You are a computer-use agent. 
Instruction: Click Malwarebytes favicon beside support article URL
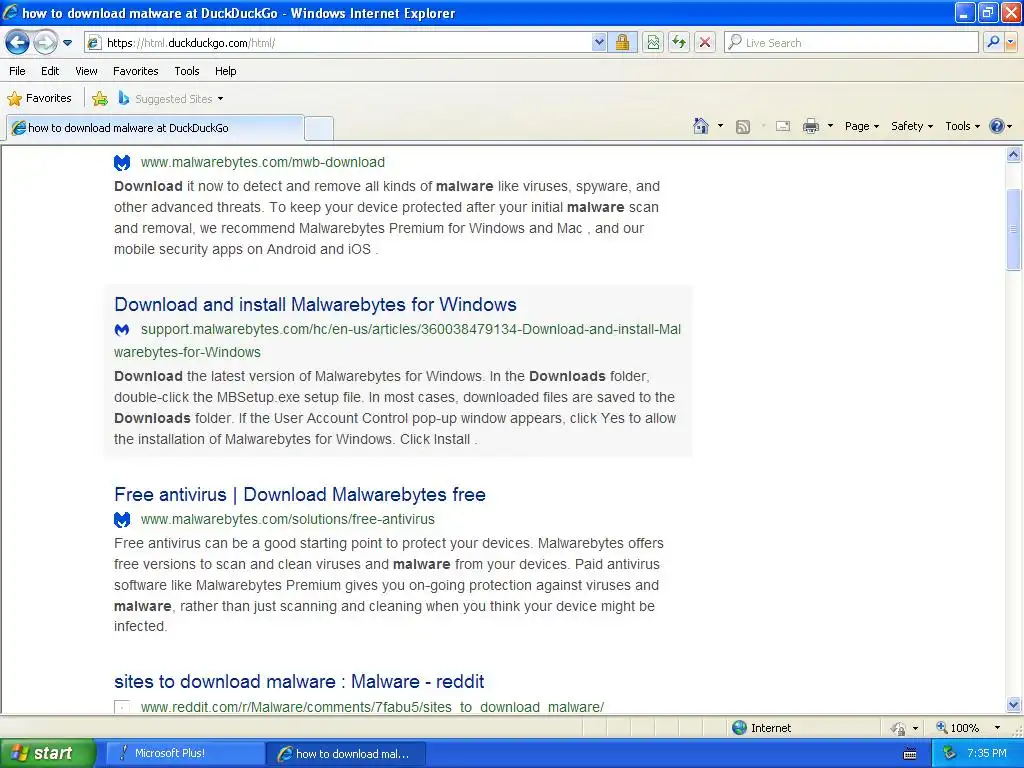pos(122,330)
